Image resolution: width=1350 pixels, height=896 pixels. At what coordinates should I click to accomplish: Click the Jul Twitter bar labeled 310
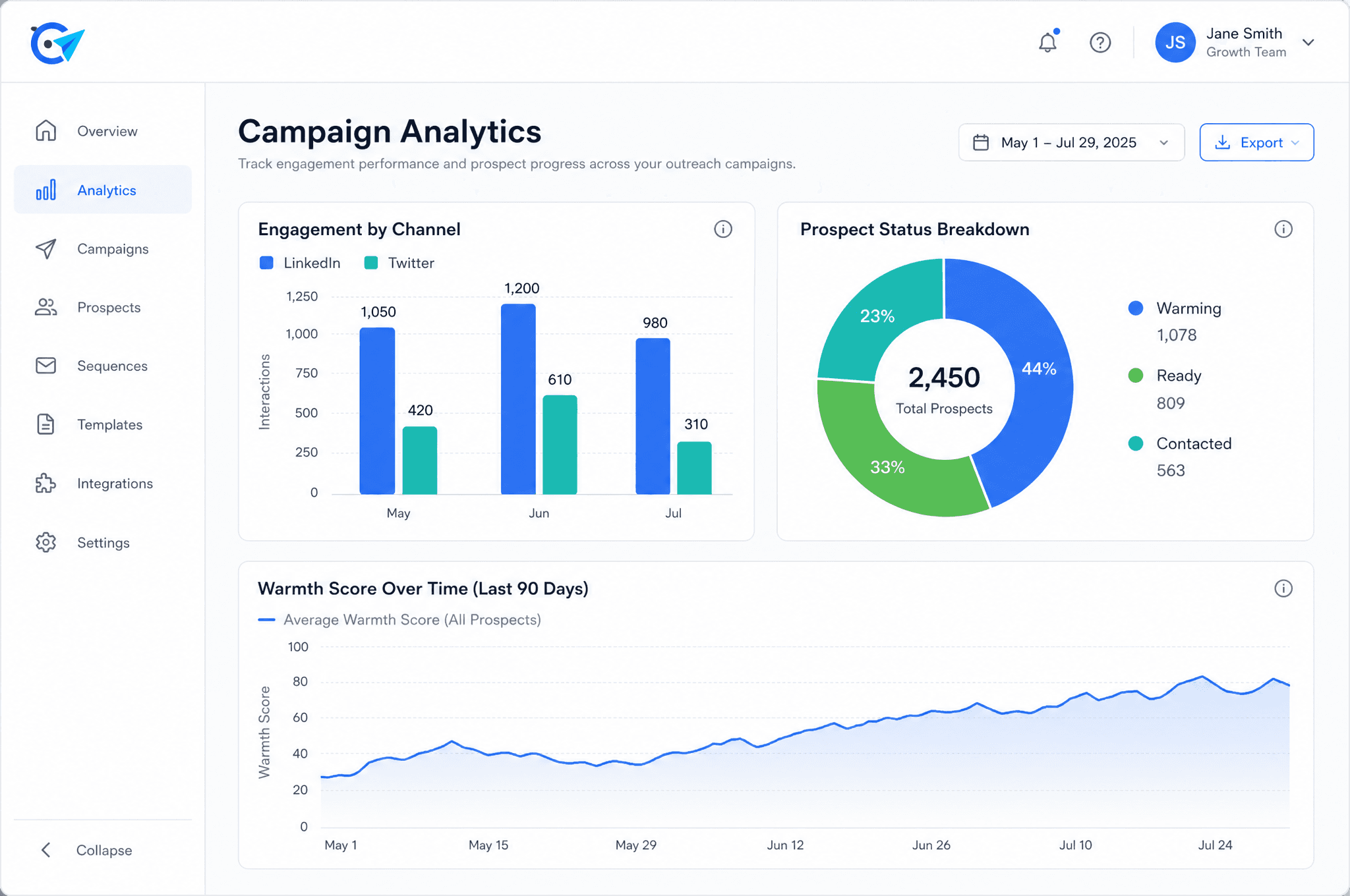click(694, 468)
